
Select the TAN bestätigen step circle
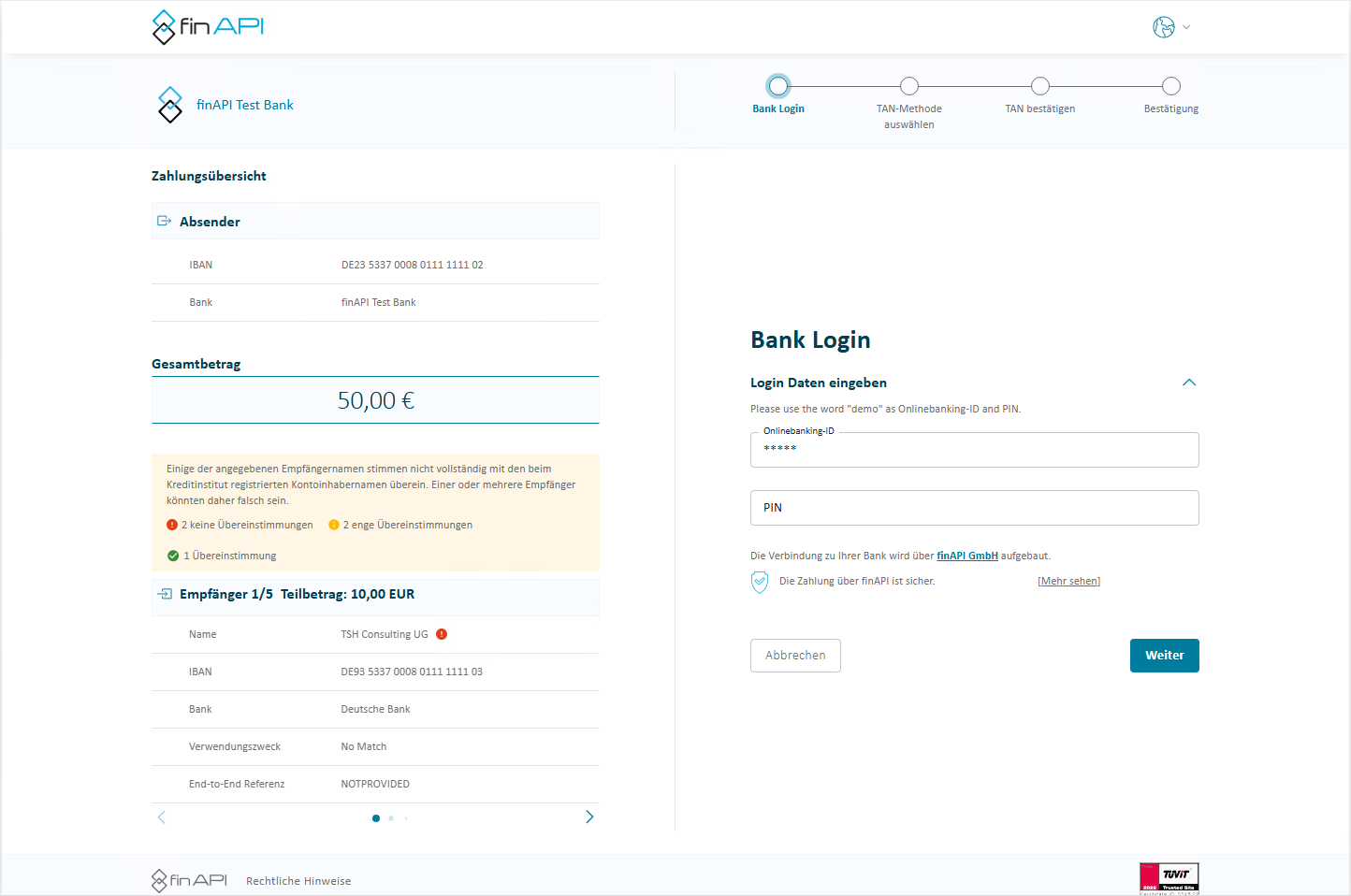pos(1040,86)
